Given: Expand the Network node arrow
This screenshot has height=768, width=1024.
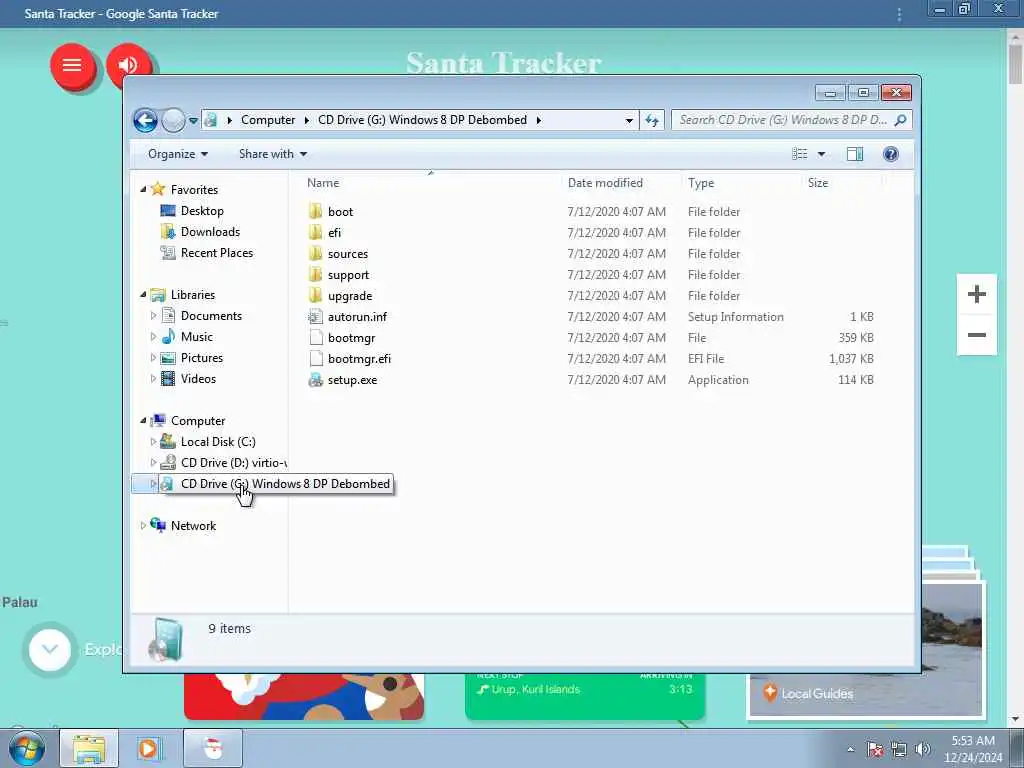Looking at the screenshot, I should pos(143,526).
